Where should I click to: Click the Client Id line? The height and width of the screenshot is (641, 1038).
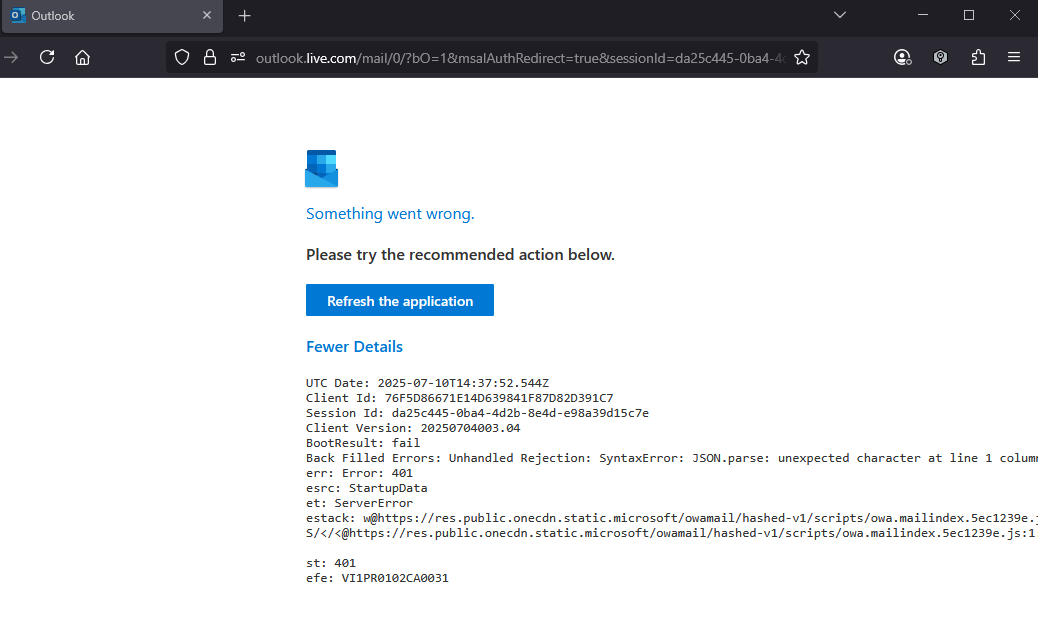point(459,399)
